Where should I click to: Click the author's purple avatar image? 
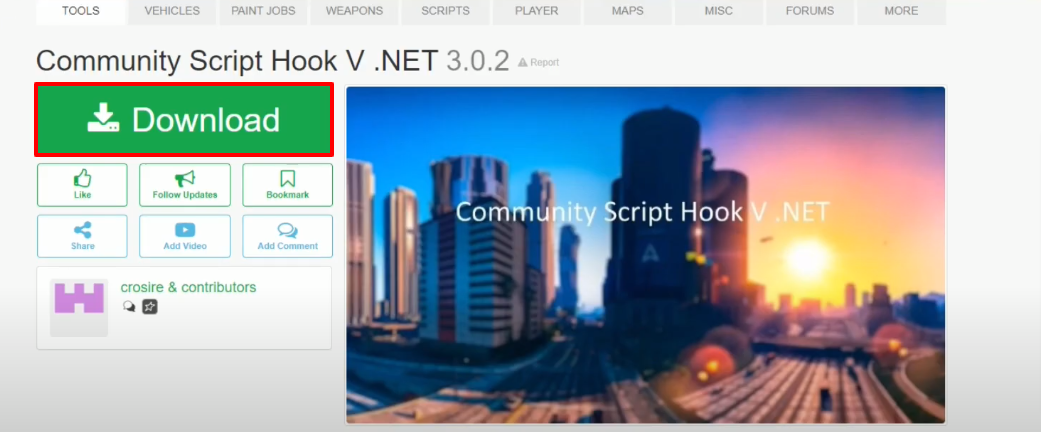coord(79,307)
